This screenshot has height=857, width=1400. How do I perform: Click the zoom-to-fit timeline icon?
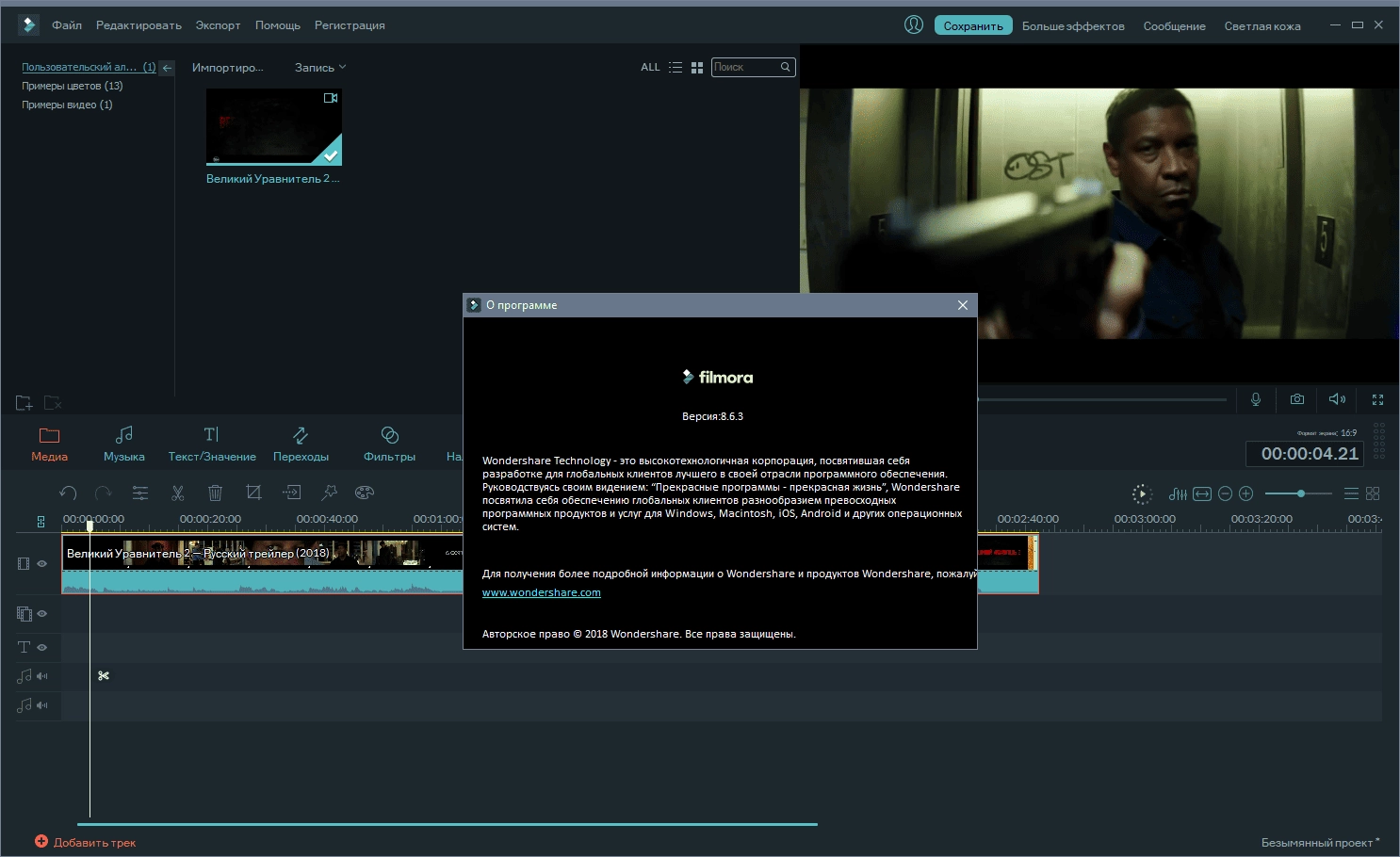point(1202,494)
